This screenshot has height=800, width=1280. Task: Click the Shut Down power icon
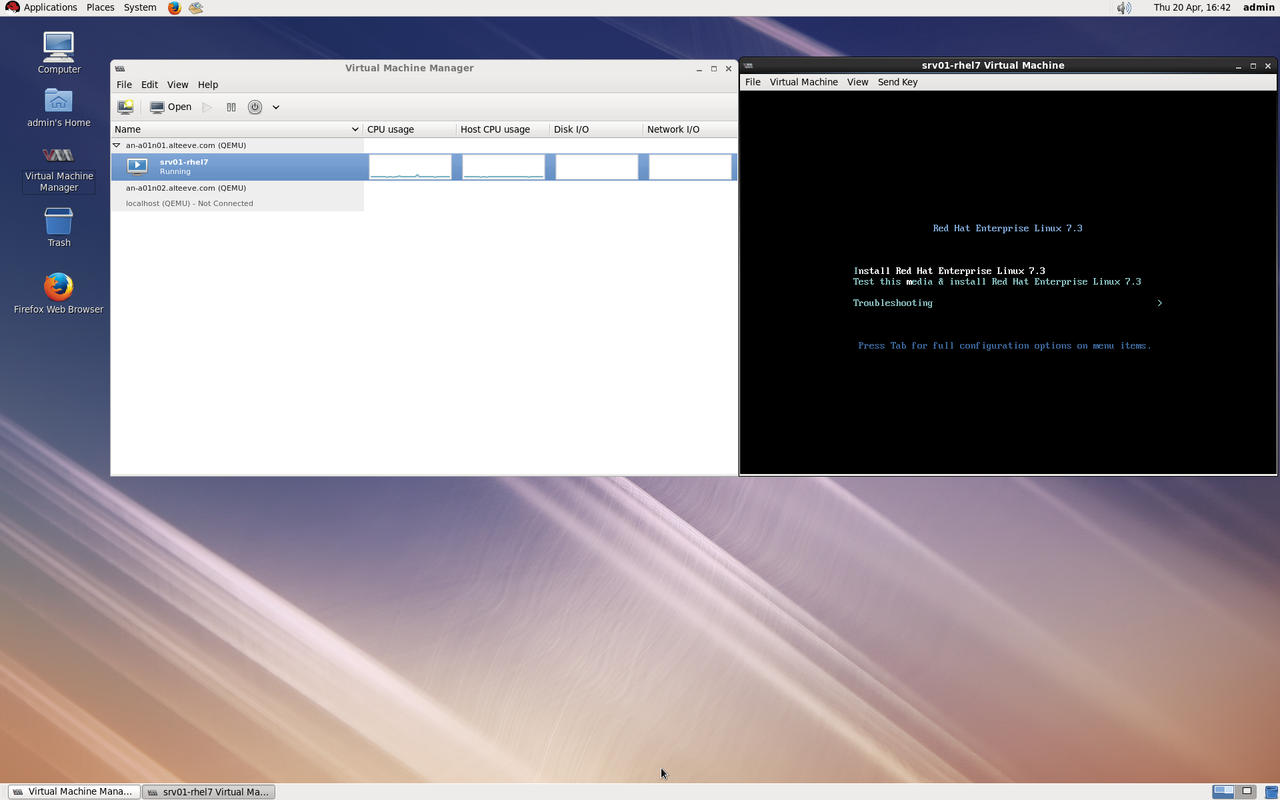[255, 107]
